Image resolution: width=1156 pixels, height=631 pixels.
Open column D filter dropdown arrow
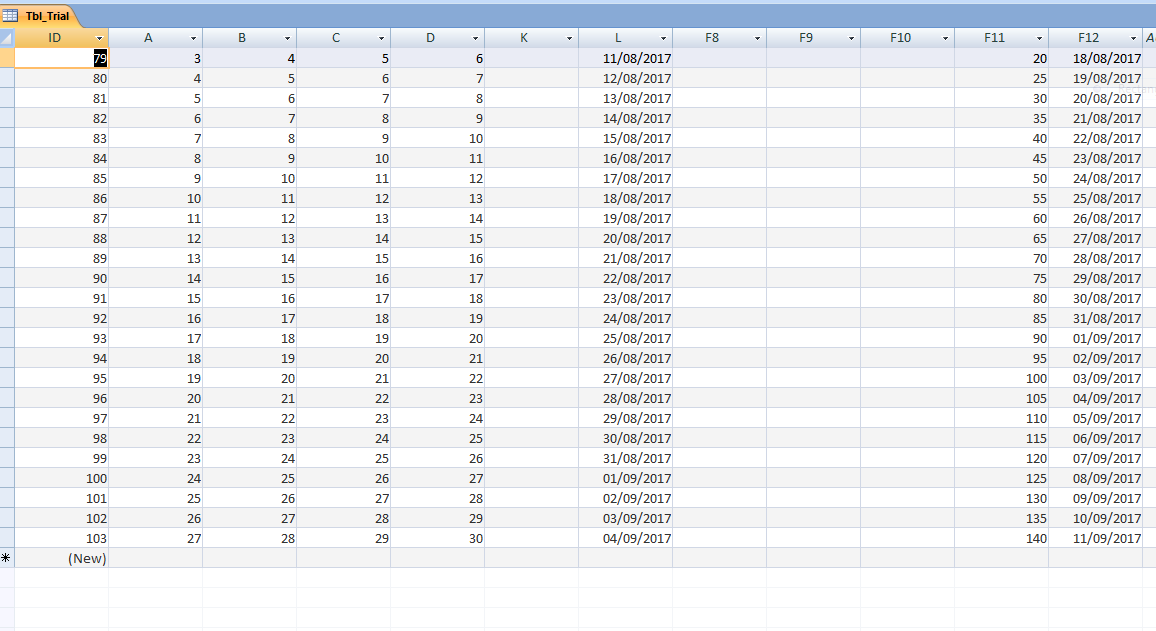476,38
